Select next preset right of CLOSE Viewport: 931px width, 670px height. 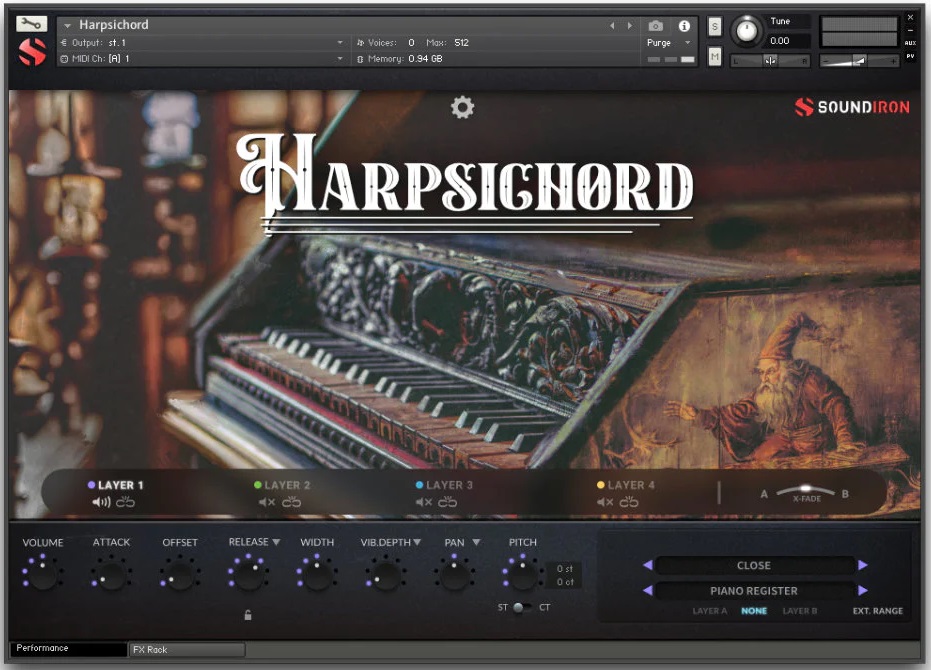863,565
